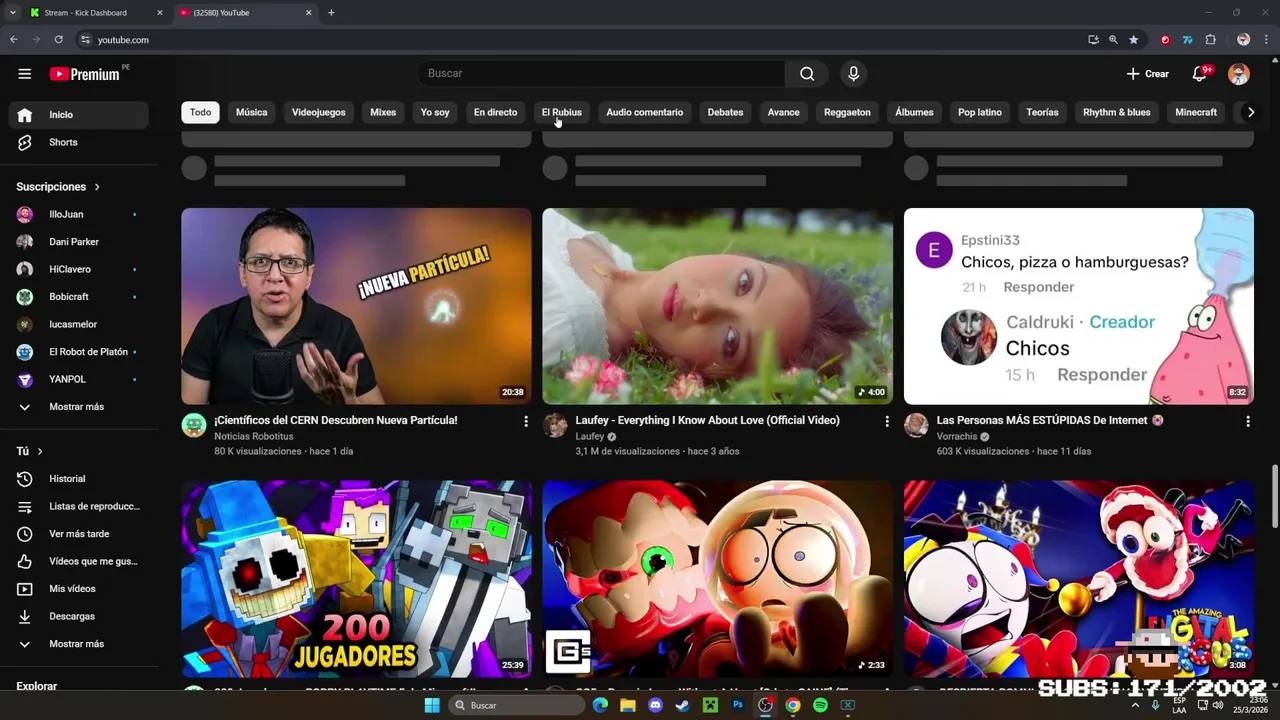Screen dimensions: 1280x720
Task: Reload the page
Action: pos(58,40)
